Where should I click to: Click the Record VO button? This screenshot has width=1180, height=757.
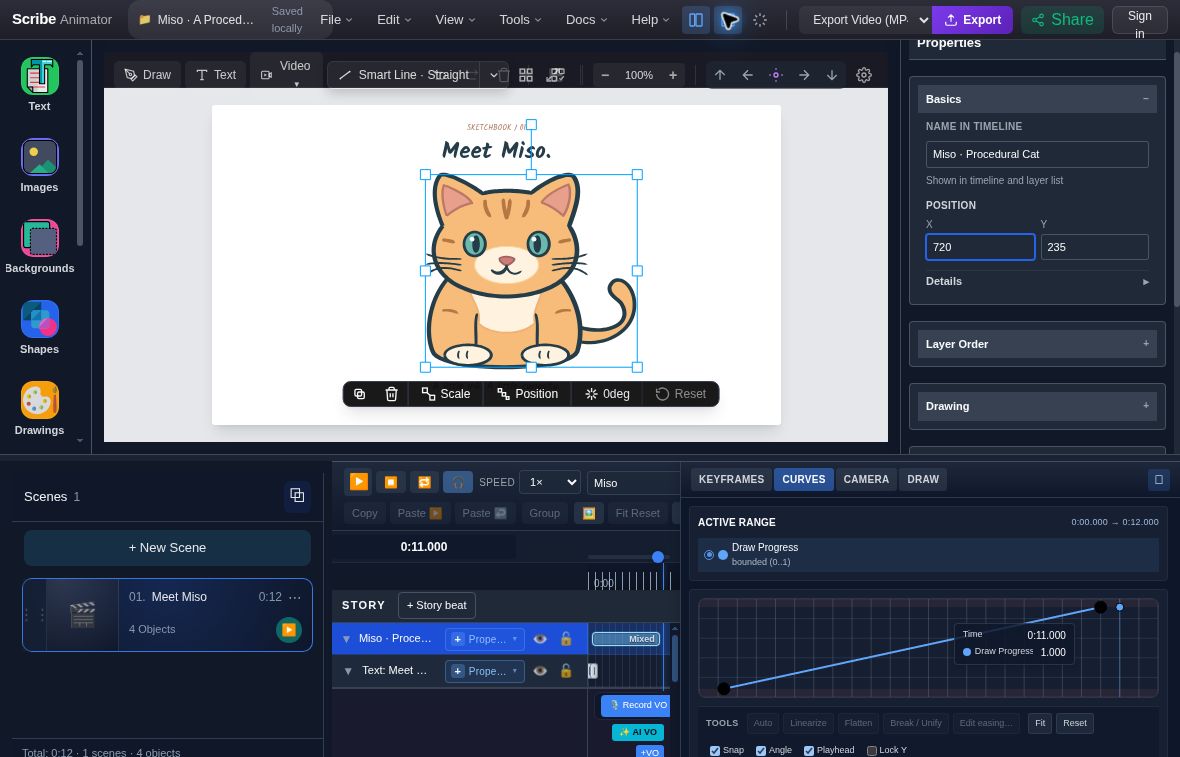pos(636,705)
